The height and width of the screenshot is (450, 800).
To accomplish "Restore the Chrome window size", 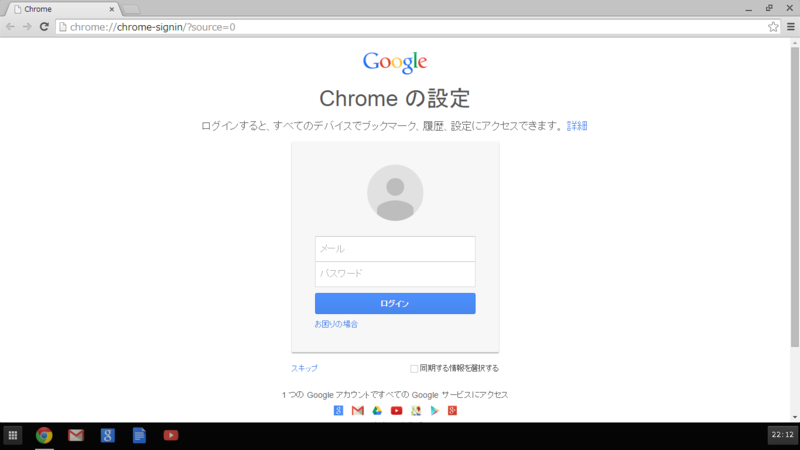I will coord(769,9).
